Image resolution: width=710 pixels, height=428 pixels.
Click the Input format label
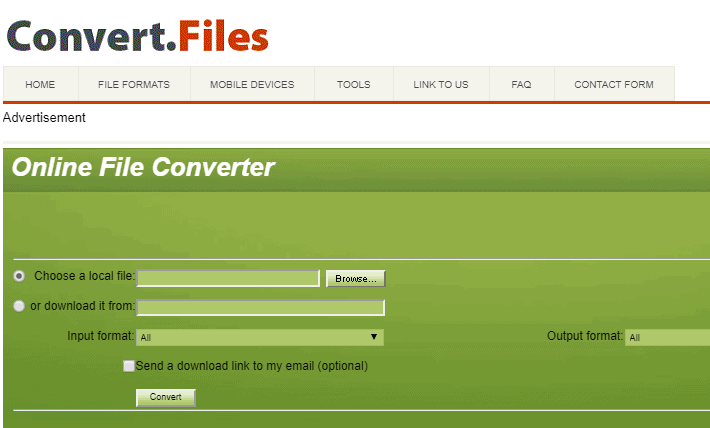101,336
